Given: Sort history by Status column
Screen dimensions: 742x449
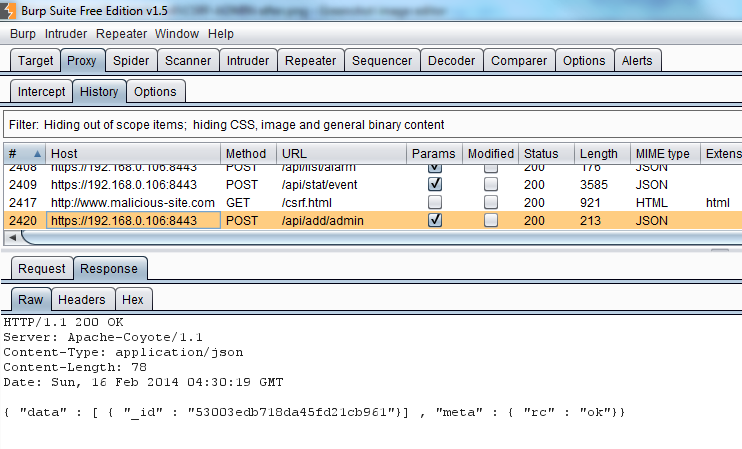Looking at the screenshot, I should (547, 154).
